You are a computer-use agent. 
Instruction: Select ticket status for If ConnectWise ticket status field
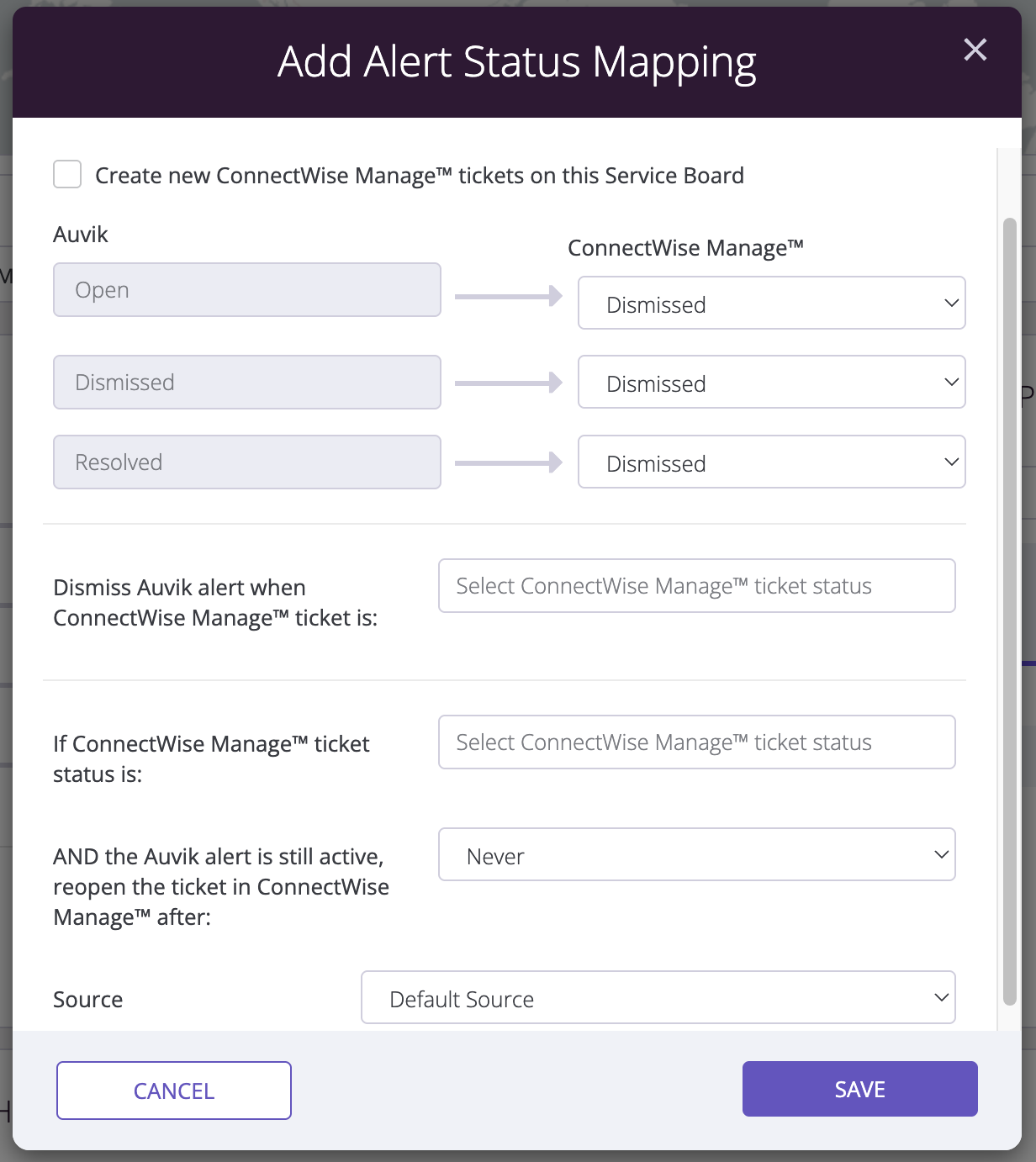[x=696, y=742]
